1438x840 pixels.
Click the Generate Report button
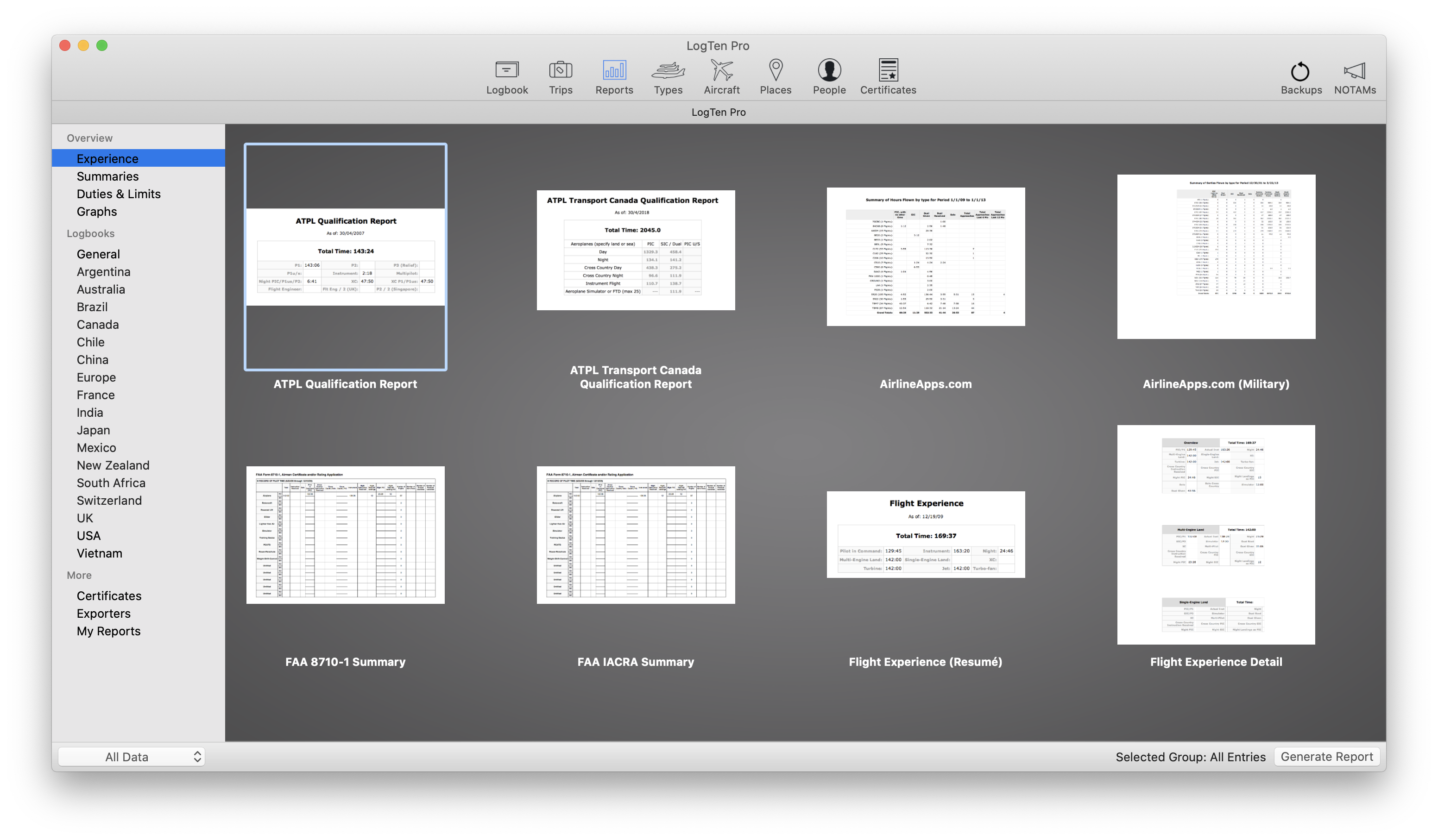(1326, 756)
